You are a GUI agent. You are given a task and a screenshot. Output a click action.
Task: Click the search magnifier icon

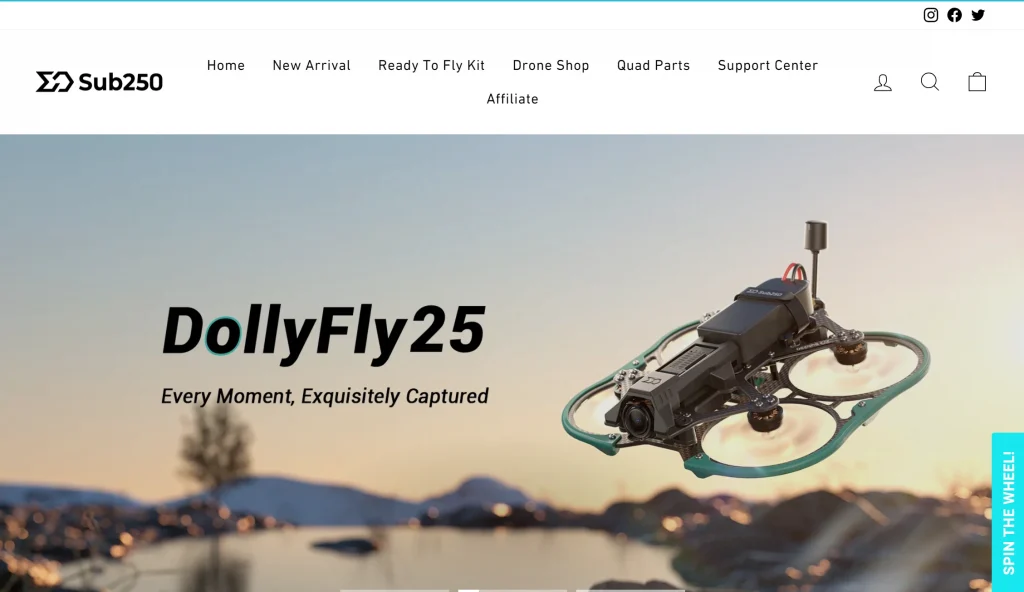click(930, 82)
